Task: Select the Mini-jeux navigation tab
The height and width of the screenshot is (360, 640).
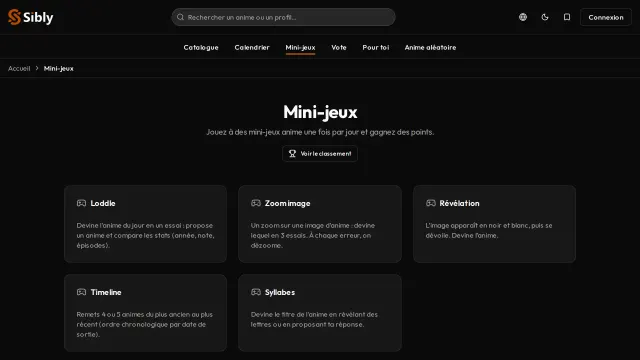Action: pos(300,47)
